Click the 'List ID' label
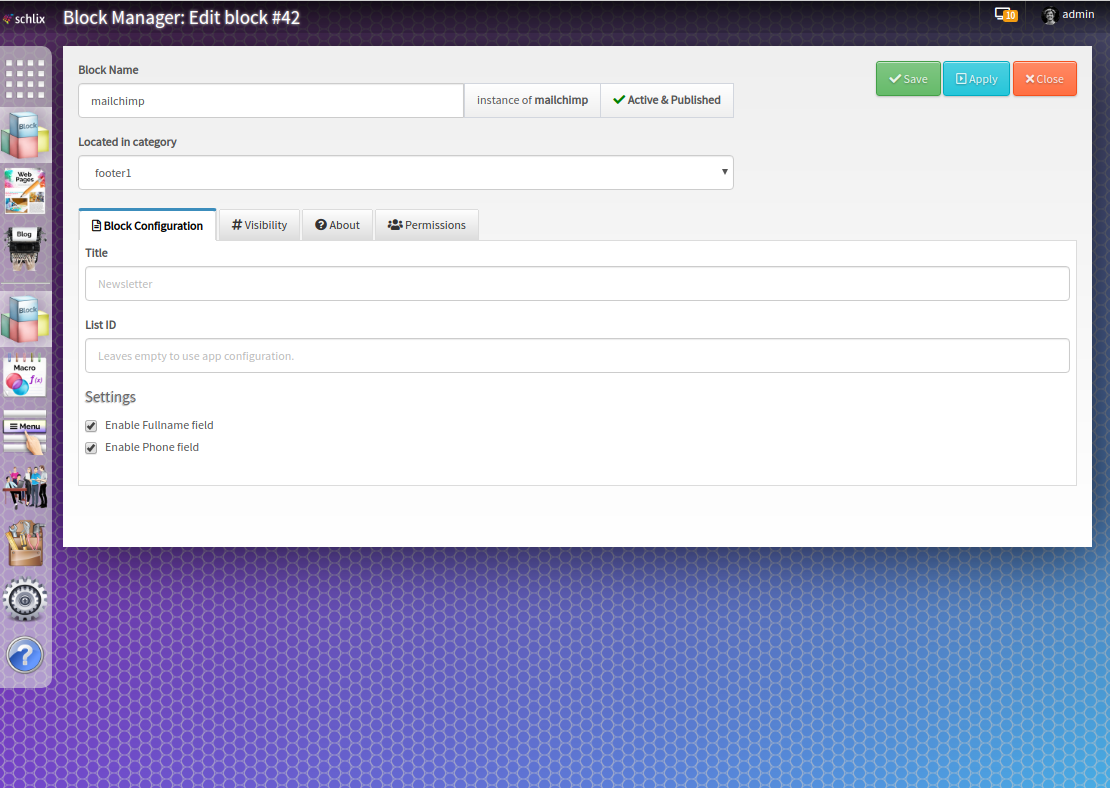Viewport: 1110px width, 788px height. pyautogui.click(x=101, y=325)
